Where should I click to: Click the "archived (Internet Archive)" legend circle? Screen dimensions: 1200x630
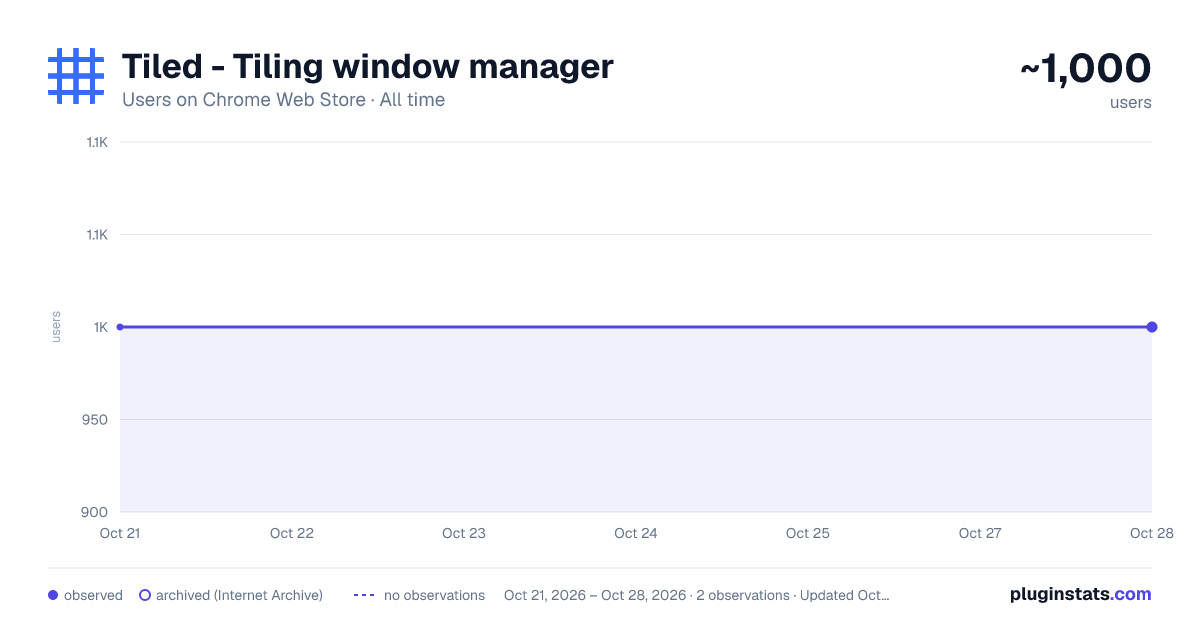pos(145,595)
